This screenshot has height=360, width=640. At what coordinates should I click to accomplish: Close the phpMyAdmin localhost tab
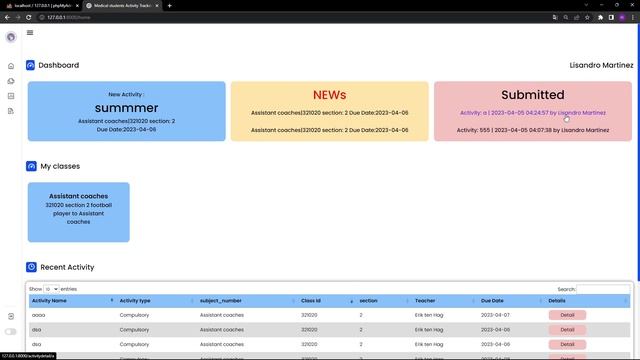[77, 6]
